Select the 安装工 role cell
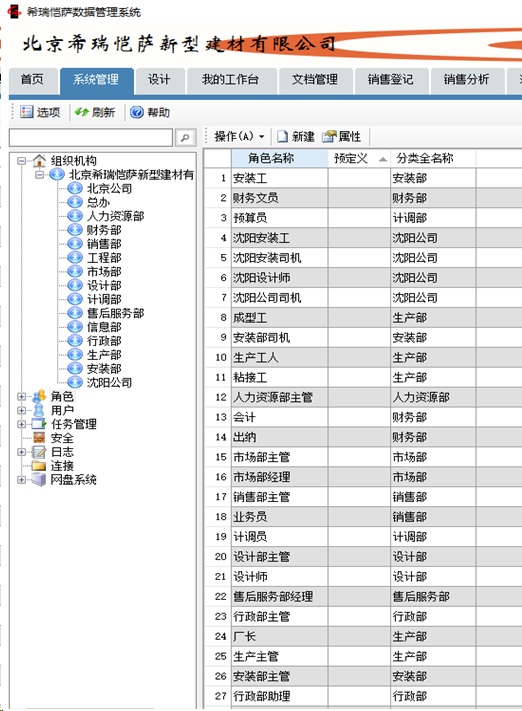Screen dimensions: 522x711 point(280,178)
